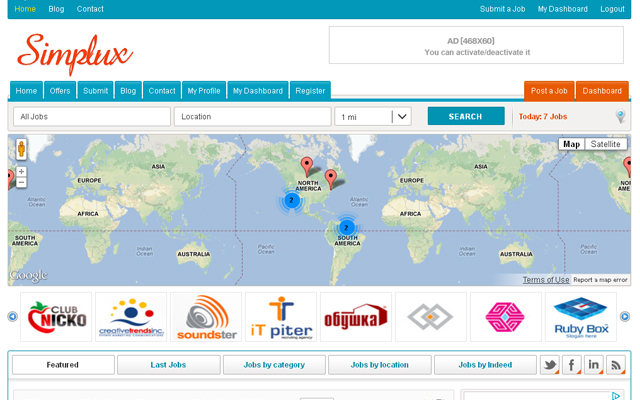Open the Submit navigation tab
640x400 pixels.
(x=96, y=91)
